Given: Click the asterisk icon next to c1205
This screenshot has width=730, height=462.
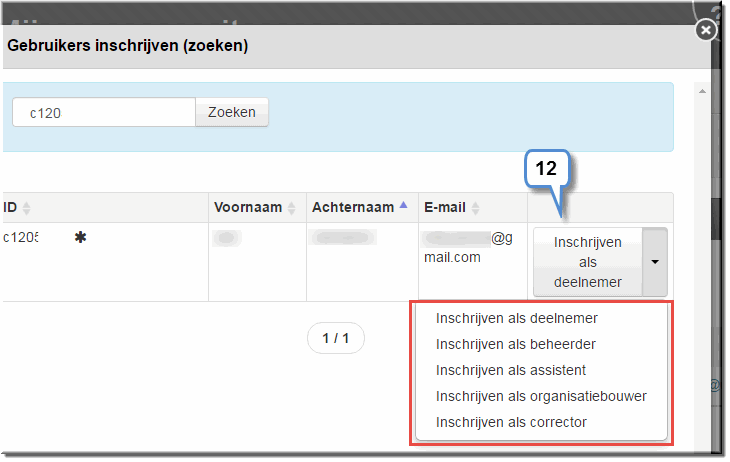Looking at the screenshot, I should (81, 238).
